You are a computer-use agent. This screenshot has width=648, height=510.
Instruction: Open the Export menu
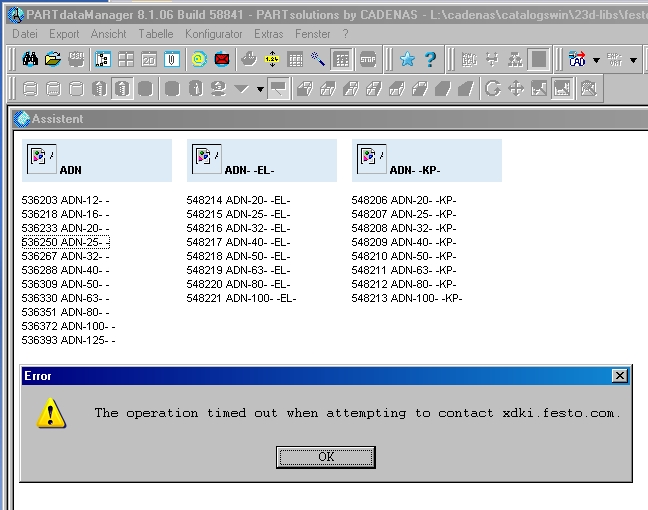[64, 34]
